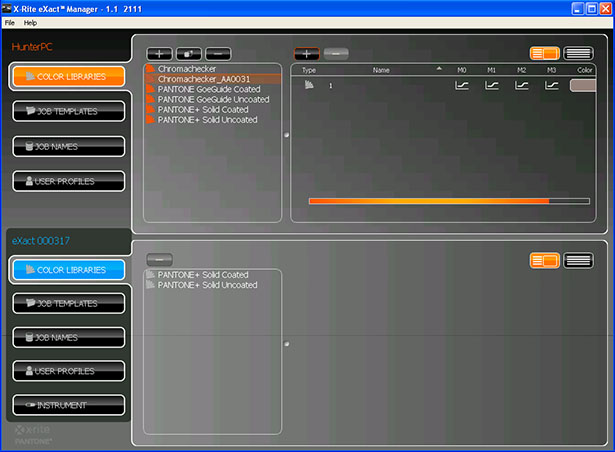Click the library icon beside PANTONE GoeGuide Coated
The image size is (615, 452).
pos(150,89)
